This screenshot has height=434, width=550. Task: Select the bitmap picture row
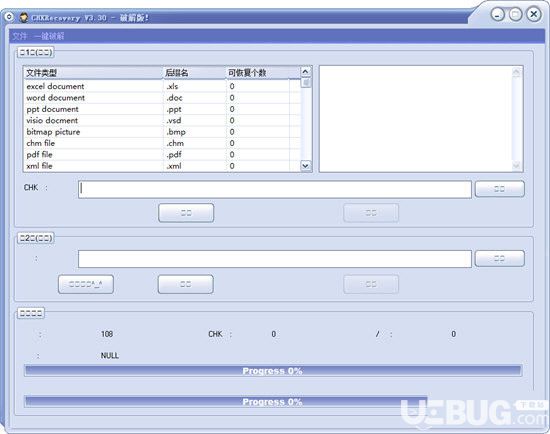tap(162, 132)
